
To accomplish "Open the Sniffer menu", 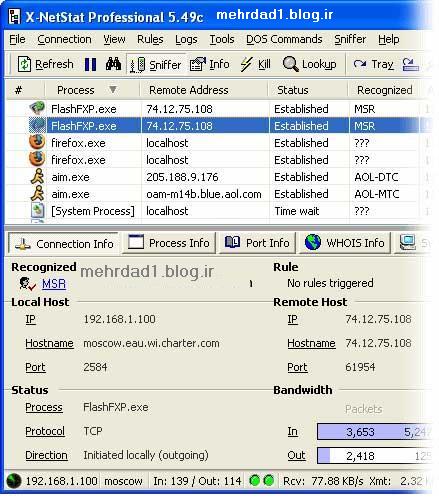I will [350, 39].
